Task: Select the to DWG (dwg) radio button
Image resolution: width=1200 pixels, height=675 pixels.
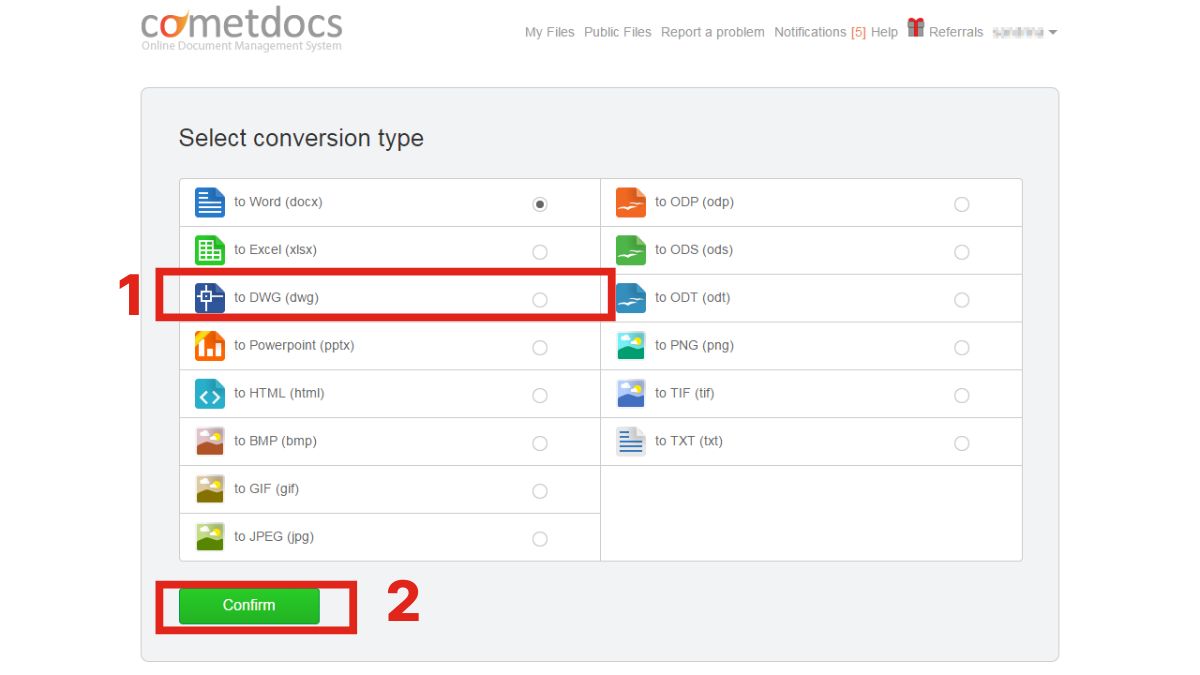Action: point(540,299)
